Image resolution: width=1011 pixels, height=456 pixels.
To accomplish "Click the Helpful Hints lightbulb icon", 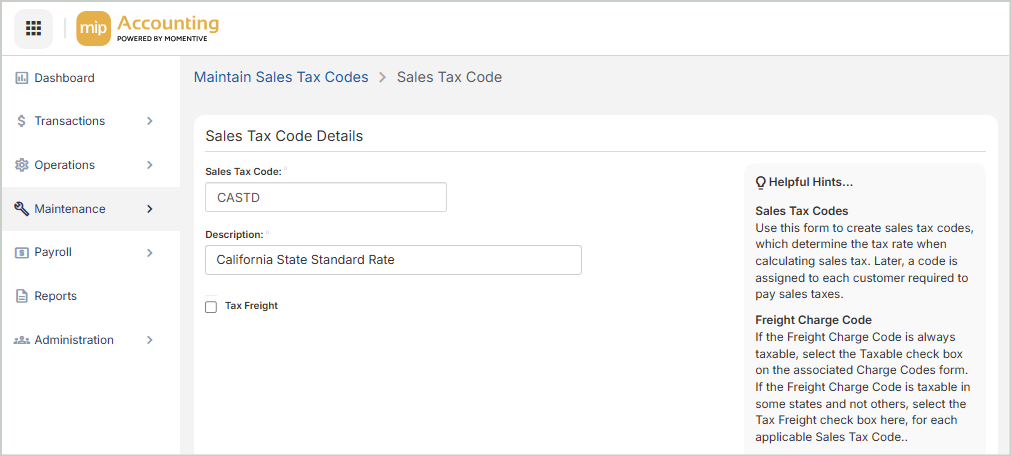I will click(x=761, y=183).
